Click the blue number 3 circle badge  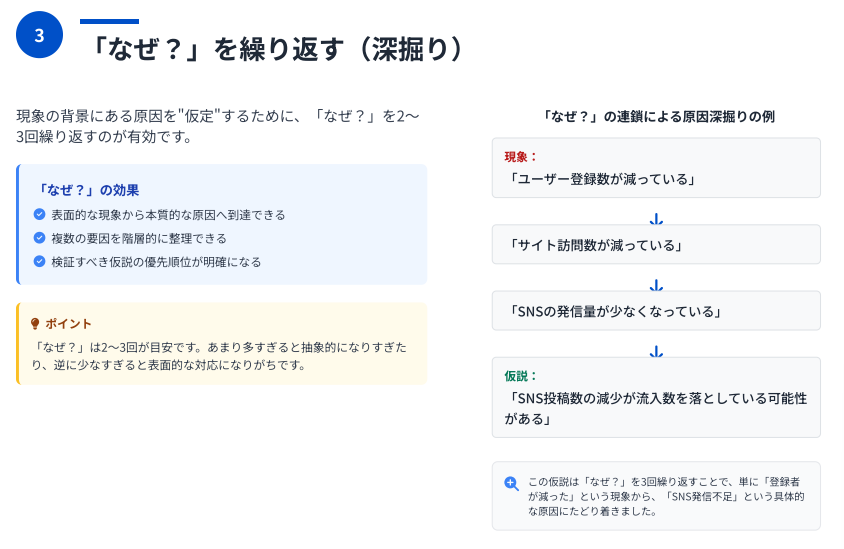(39, 35)
